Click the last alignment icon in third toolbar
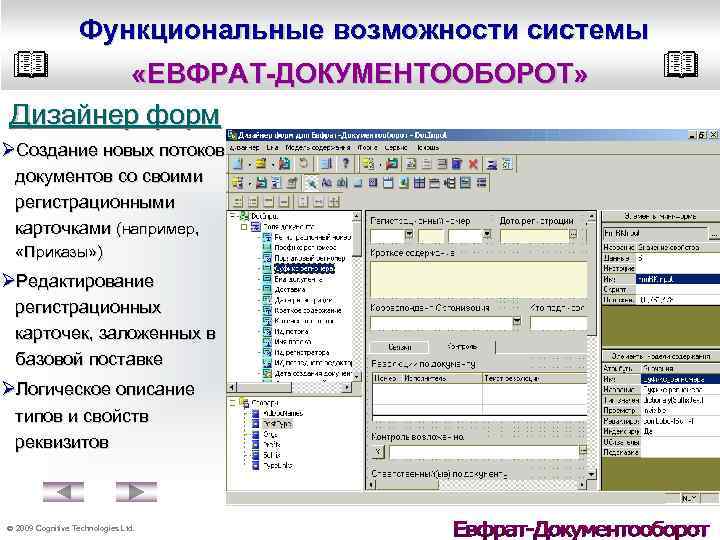Image resolution: width=720 pixels, height=540 pixels. [334, 202]
